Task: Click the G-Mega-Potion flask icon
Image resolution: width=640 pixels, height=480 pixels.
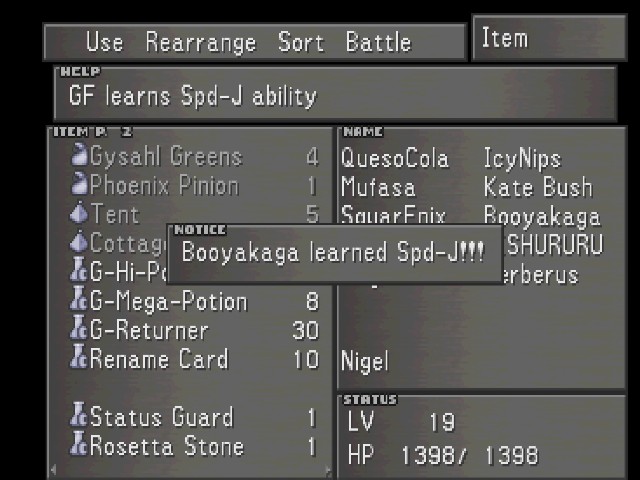Action: 79,299
